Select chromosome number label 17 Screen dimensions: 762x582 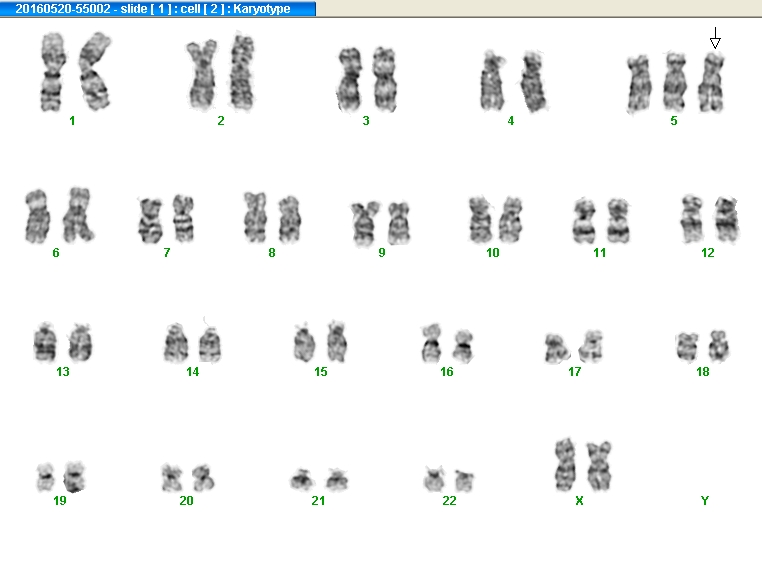point(575,372)
